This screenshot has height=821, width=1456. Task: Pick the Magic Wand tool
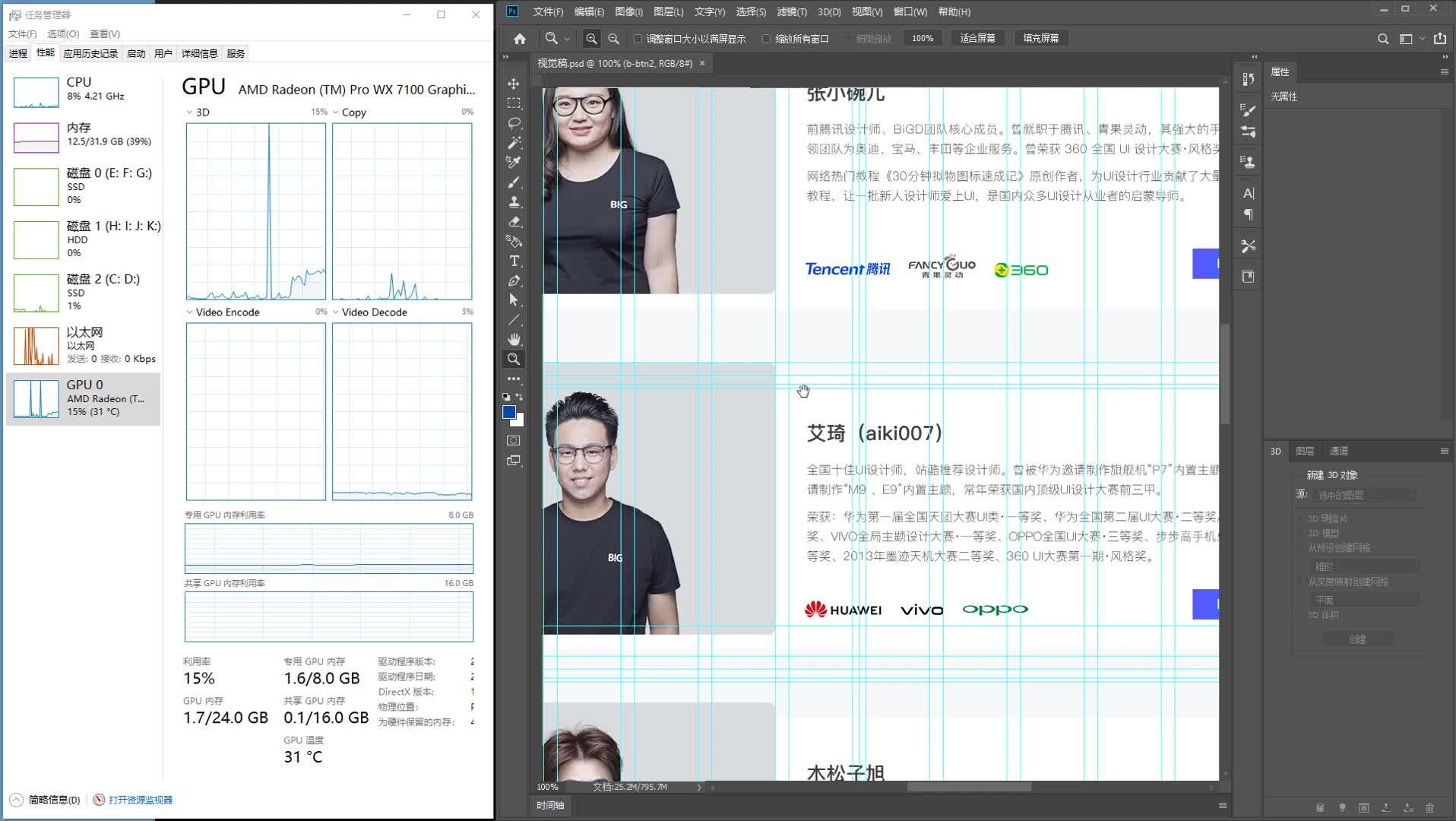coord(514,143)
